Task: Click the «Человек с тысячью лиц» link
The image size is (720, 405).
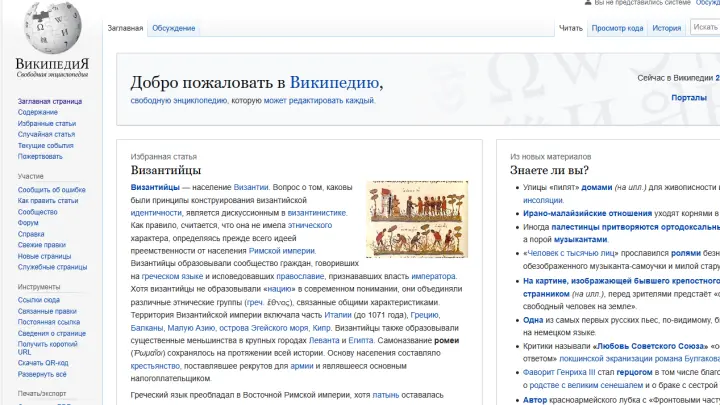Action: click(x=570, y=253)
